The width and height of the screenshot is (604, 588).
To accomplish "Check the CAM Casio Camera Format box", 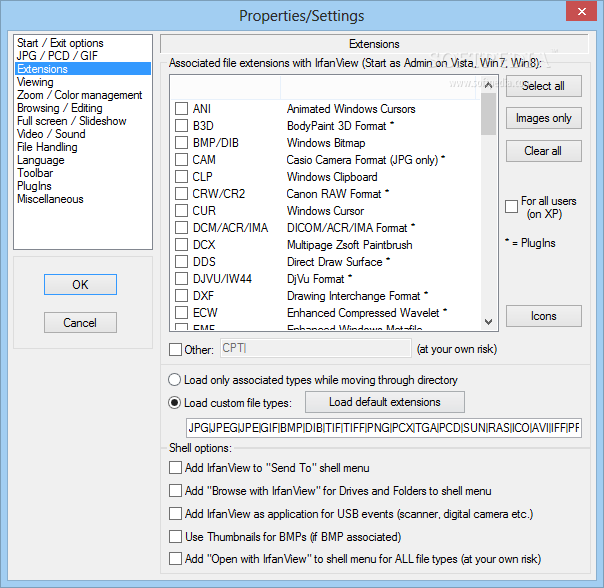I will [x=181, y=160].
